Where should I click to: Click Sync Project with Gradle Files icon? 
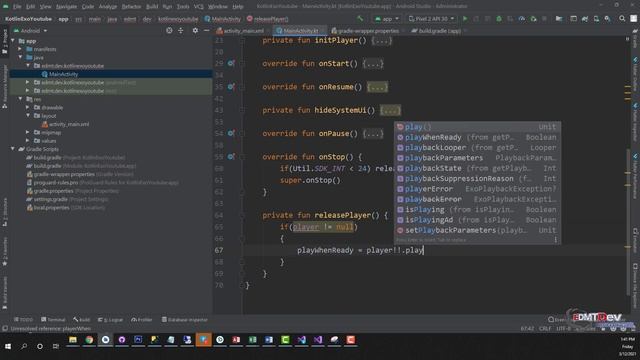[585, 19]
